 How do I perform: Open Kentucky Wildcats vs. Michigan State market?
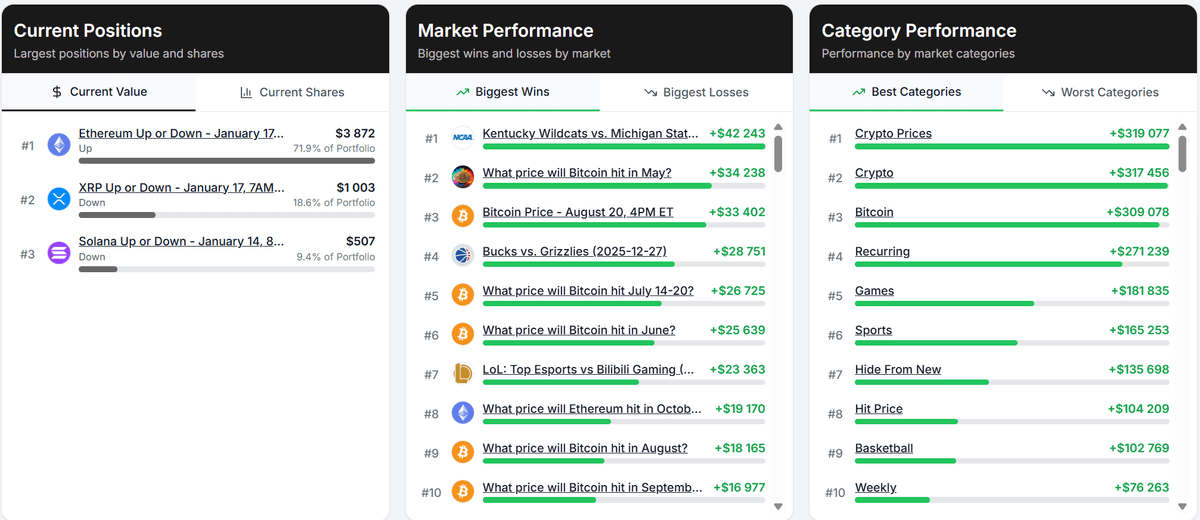(590, 133)
